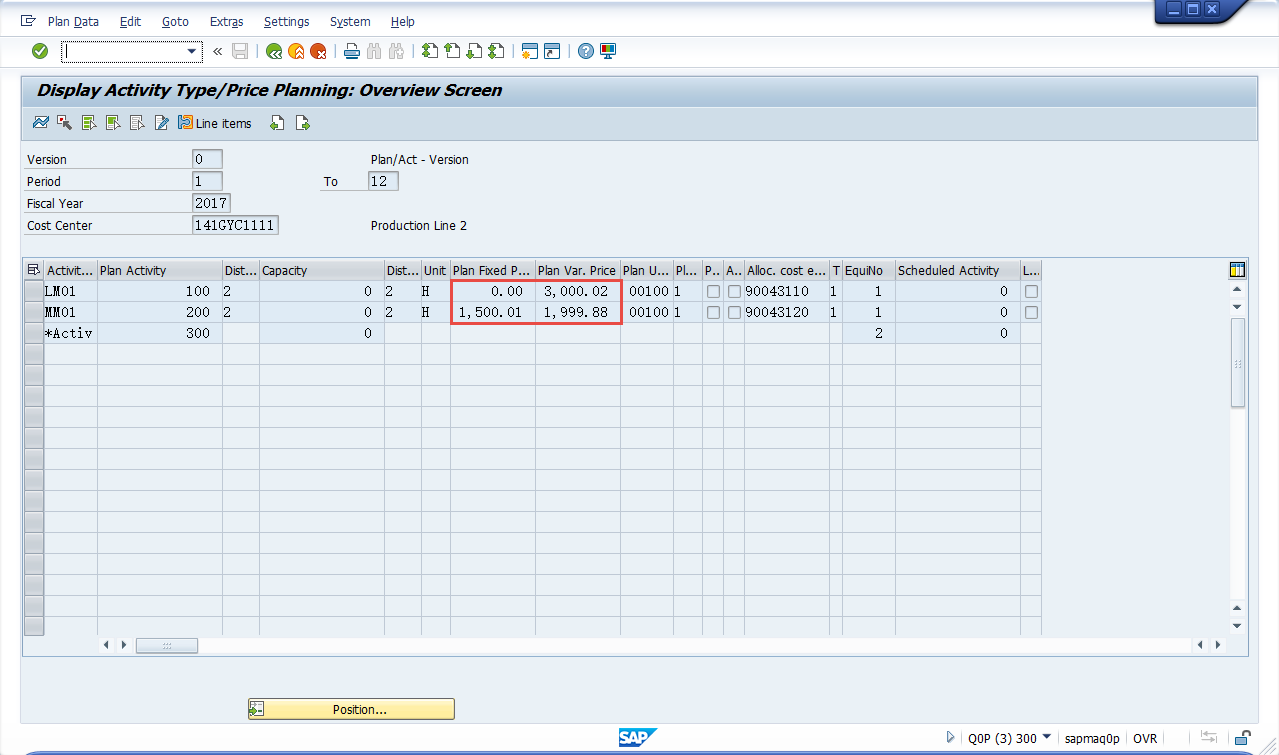Image resolution: width=1279 pixels, height=755 pixels.
Task: Open the Help question mark icon
Action: pyautogui.click(x=586, y=51)
